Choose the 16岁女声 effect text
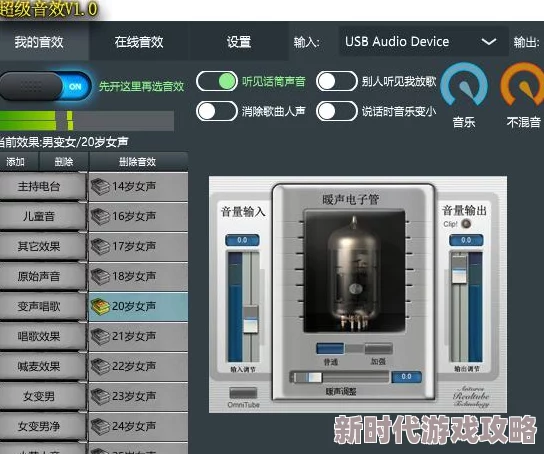Image resolution: width=544 pixels, height=454 pixels. (x=134, y=216)
